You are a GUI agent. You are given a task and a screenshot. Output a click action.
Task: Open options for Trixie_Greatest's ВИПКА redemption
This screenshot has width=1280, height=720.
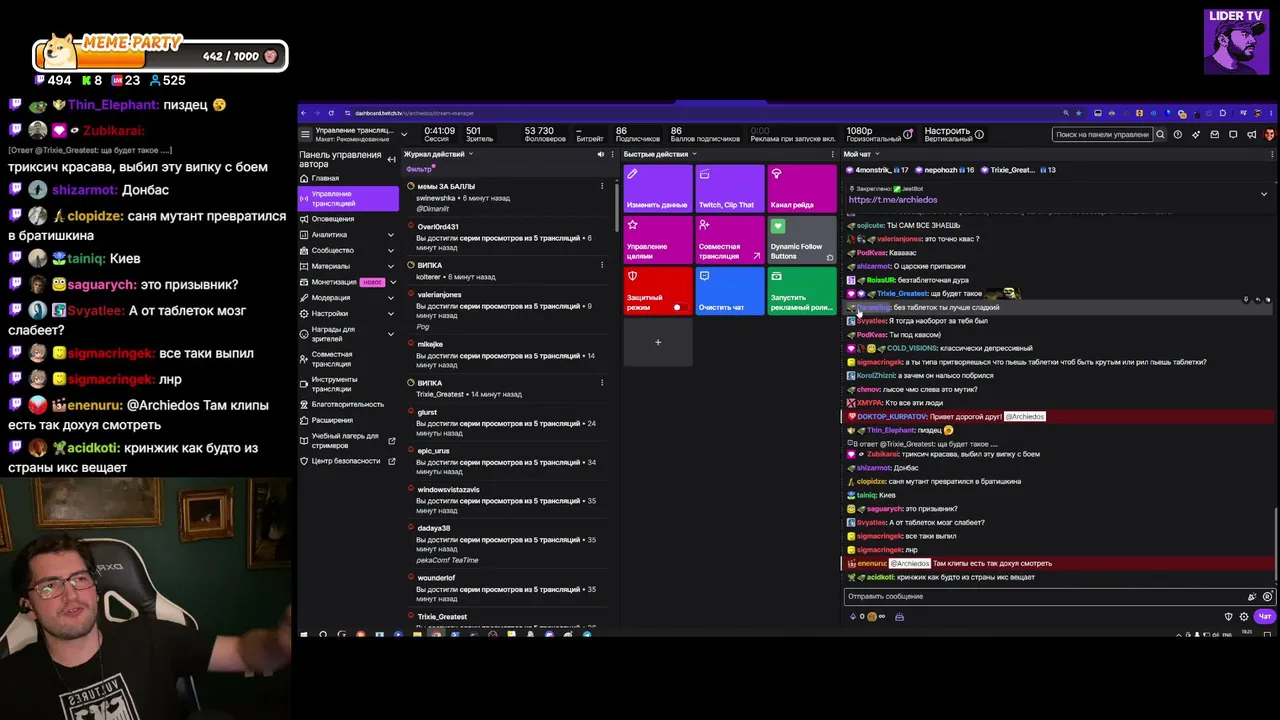(x=602, y=383)
